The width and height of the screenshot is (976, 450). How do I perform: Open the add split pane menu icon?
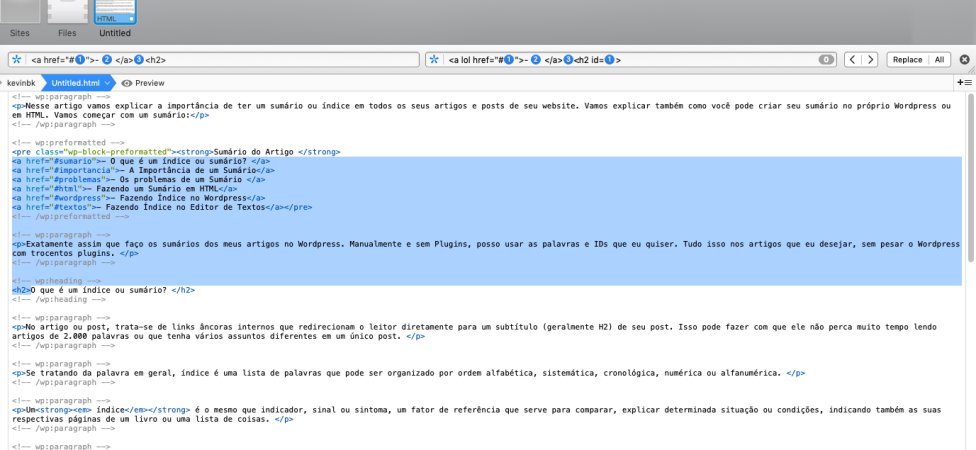[964, 82]
